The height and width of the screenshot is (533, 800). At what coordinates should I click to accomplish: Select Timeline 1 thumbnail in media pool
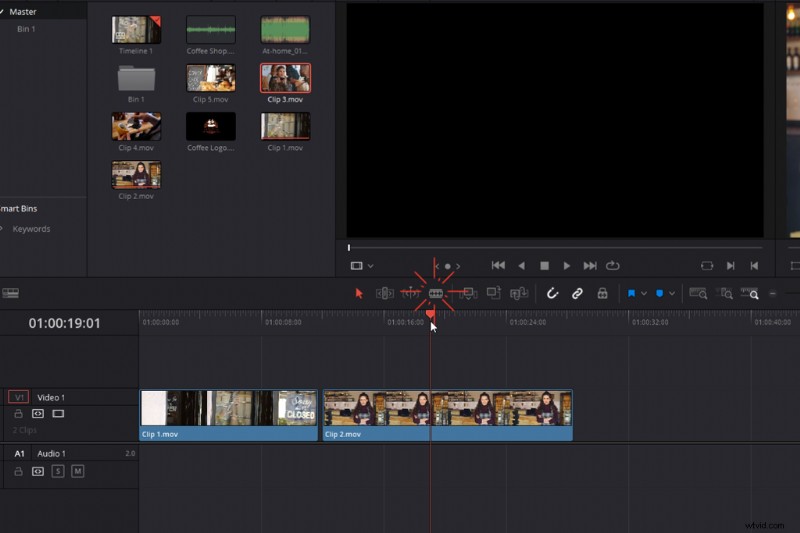[x=136, y=30]
